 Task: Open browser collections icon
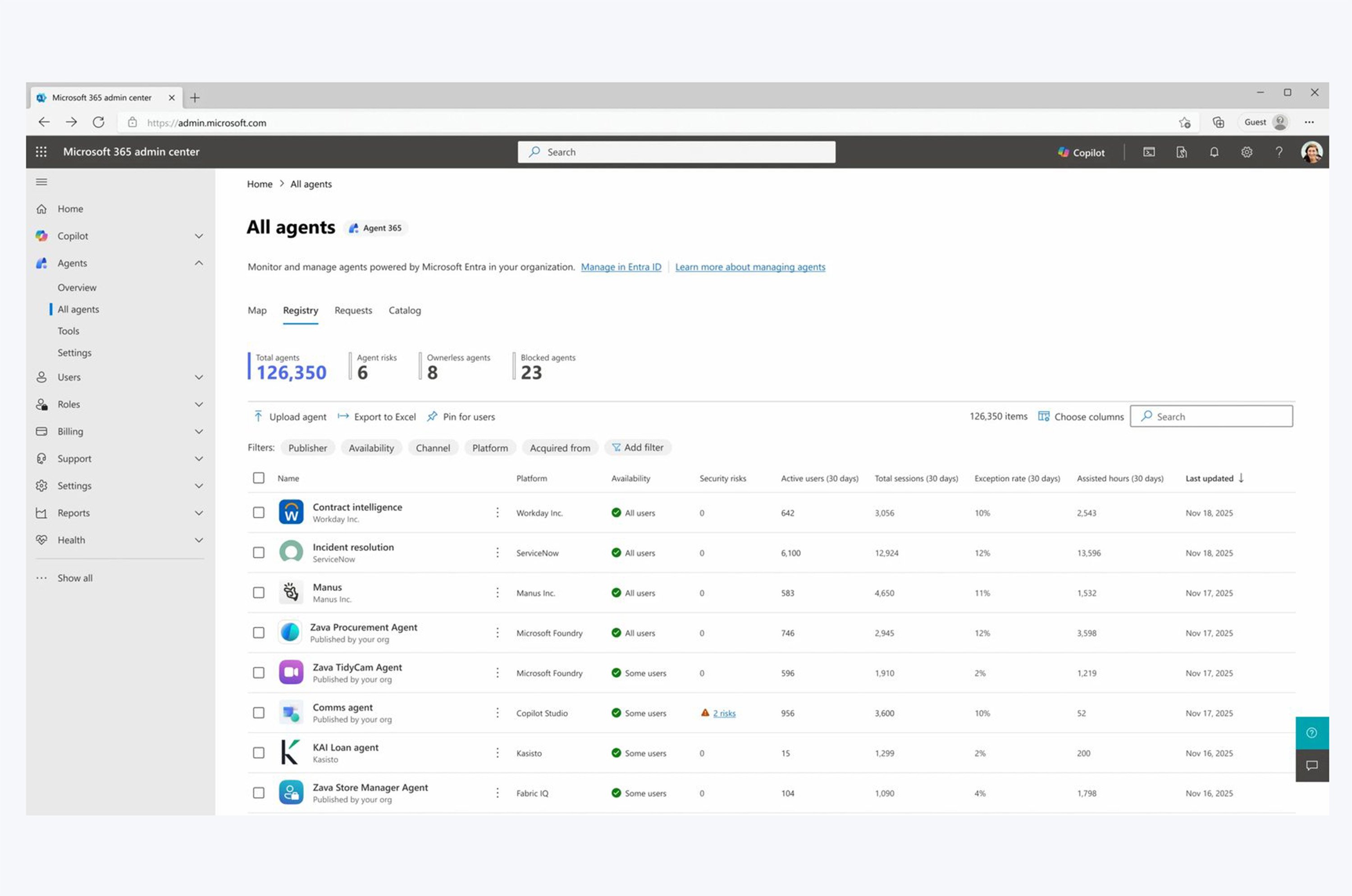1218,122
